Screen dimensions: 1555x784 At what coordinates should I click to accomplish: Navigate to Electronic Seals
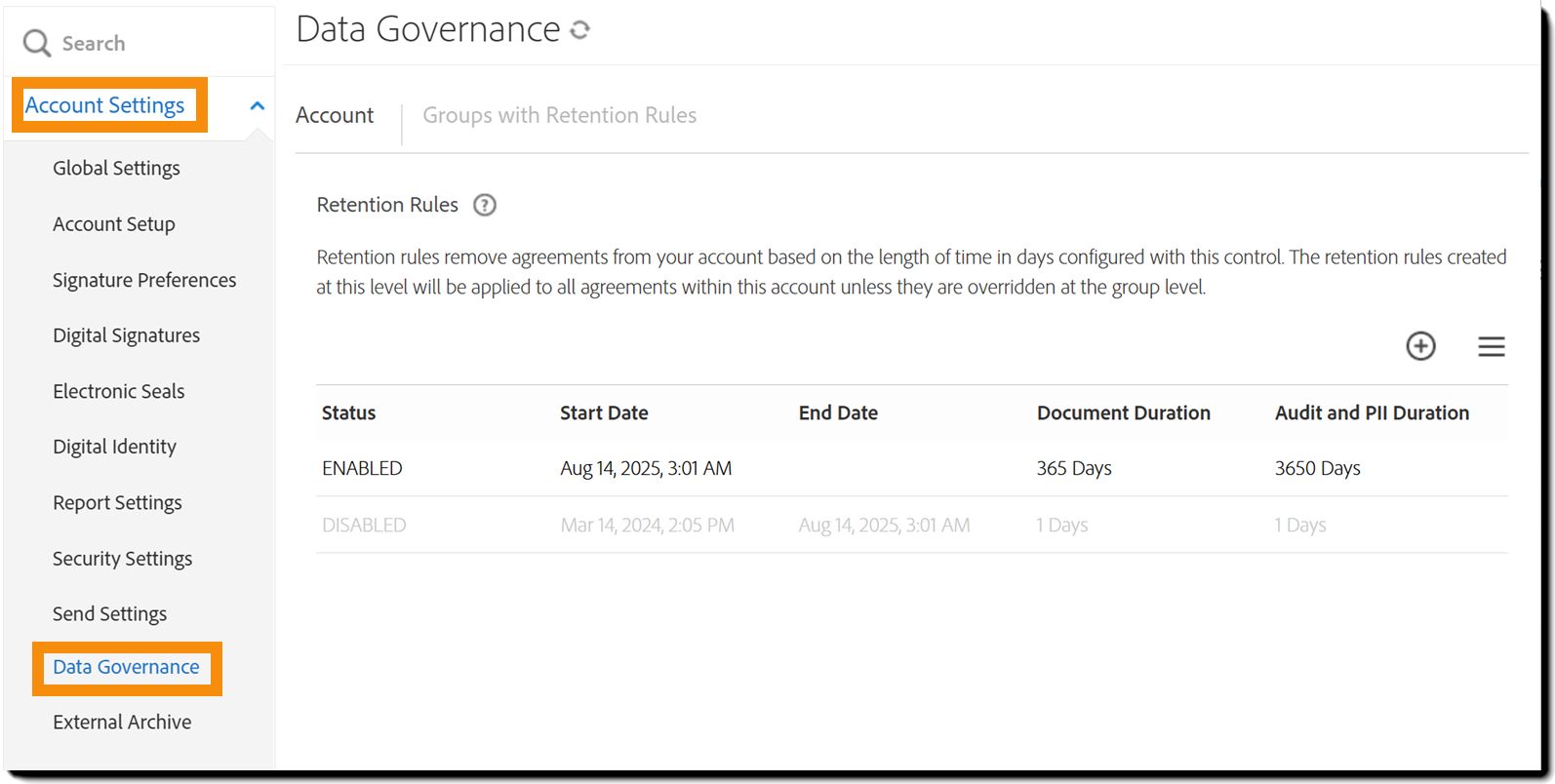pos(118,391)
